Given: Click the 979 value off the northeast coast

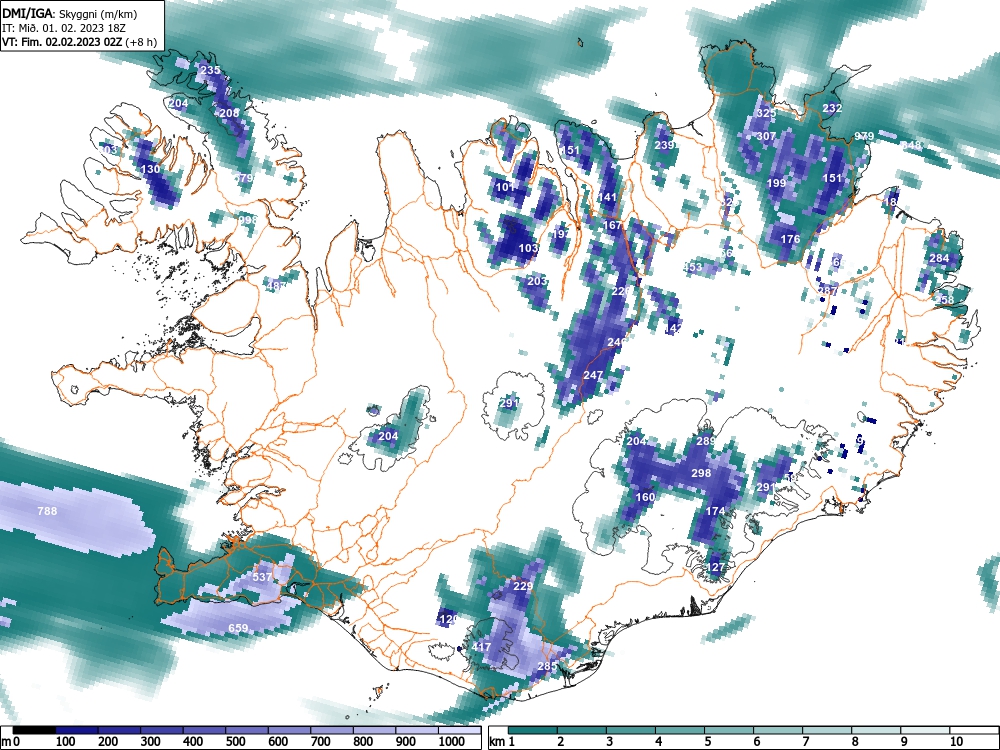Looking at the screenshot, I should click(864, 136).
